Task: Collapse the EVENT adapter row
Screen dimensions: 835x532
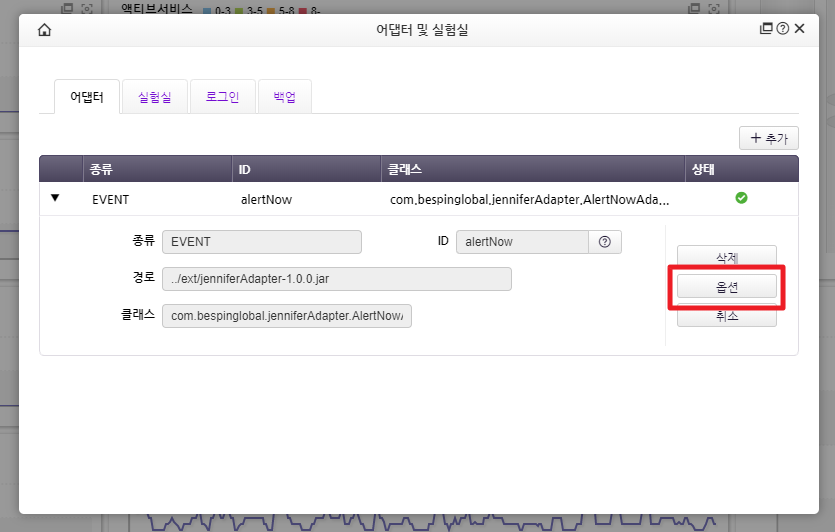Action: coord(55,198)
